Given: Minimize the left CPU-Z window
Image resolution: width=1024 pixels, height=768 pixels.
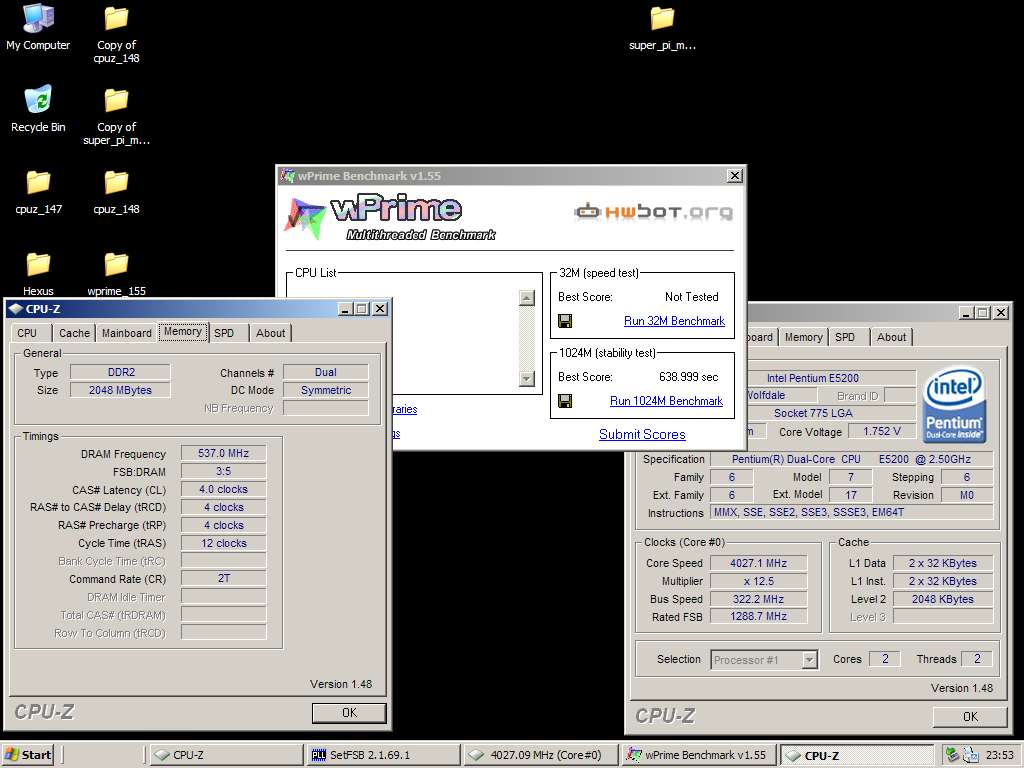Looking at the screenshot, I should [x=345, y=309].
